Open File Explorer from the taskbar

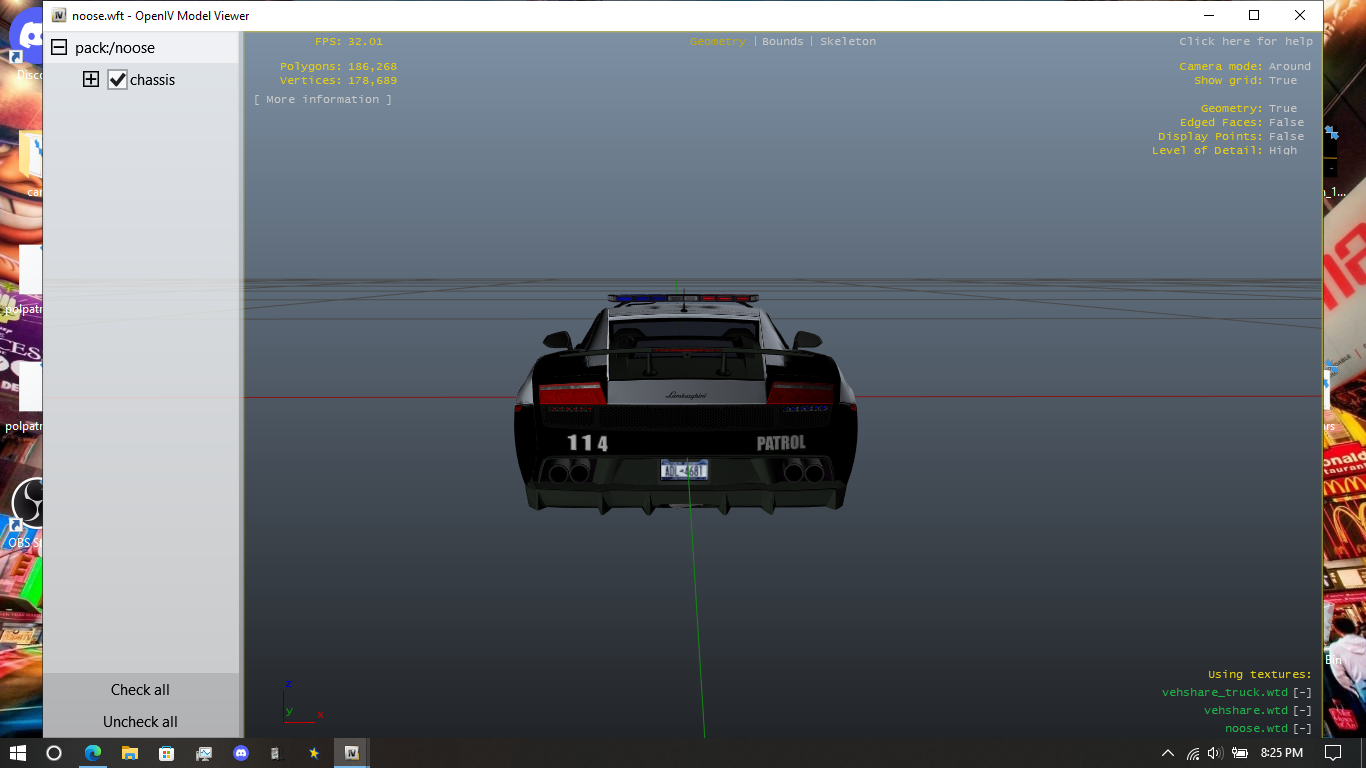(x=129, y=753)
